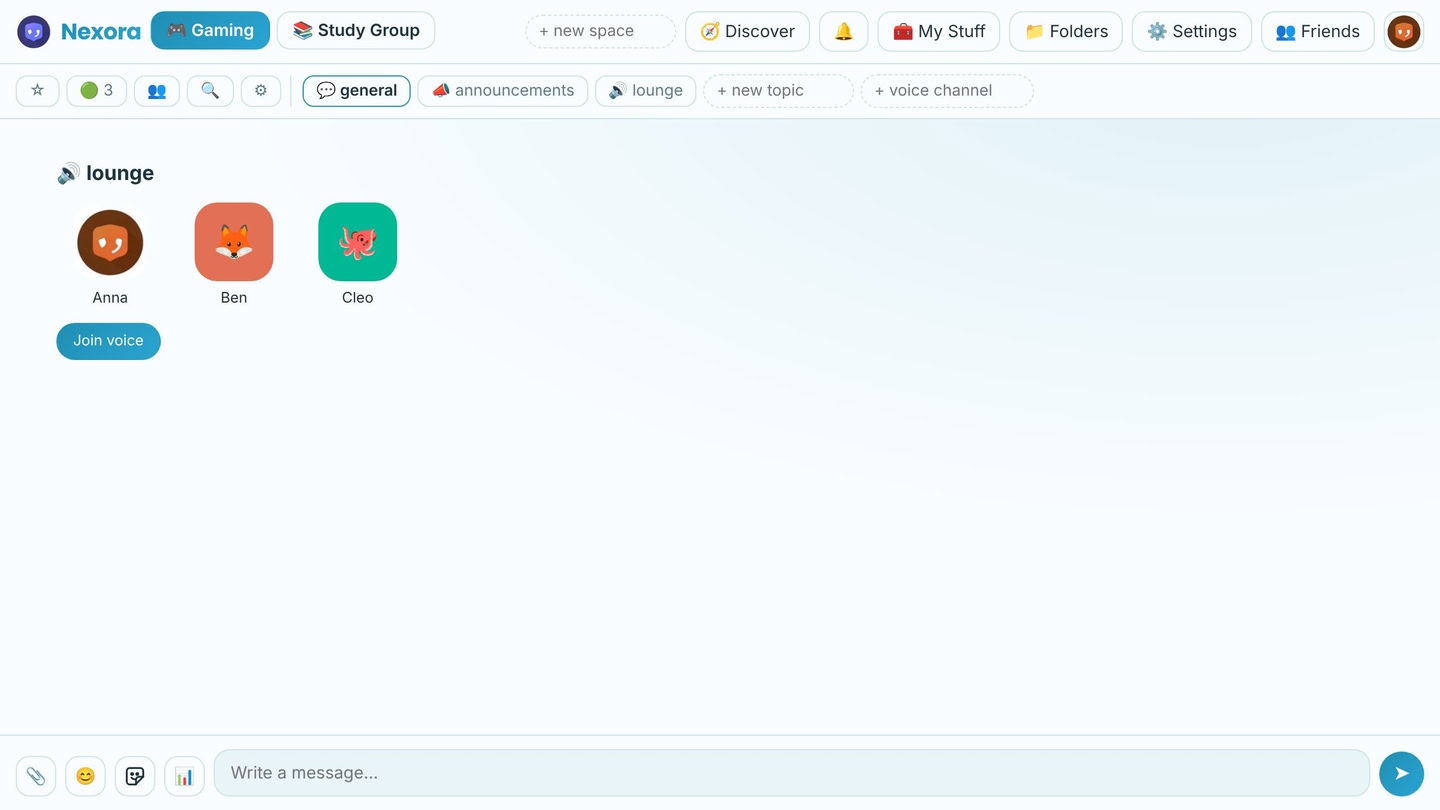The height and width of the screenshot is (810, 1440).
Task: Click Cleo's octopus avatar
Action: (358, 242)
